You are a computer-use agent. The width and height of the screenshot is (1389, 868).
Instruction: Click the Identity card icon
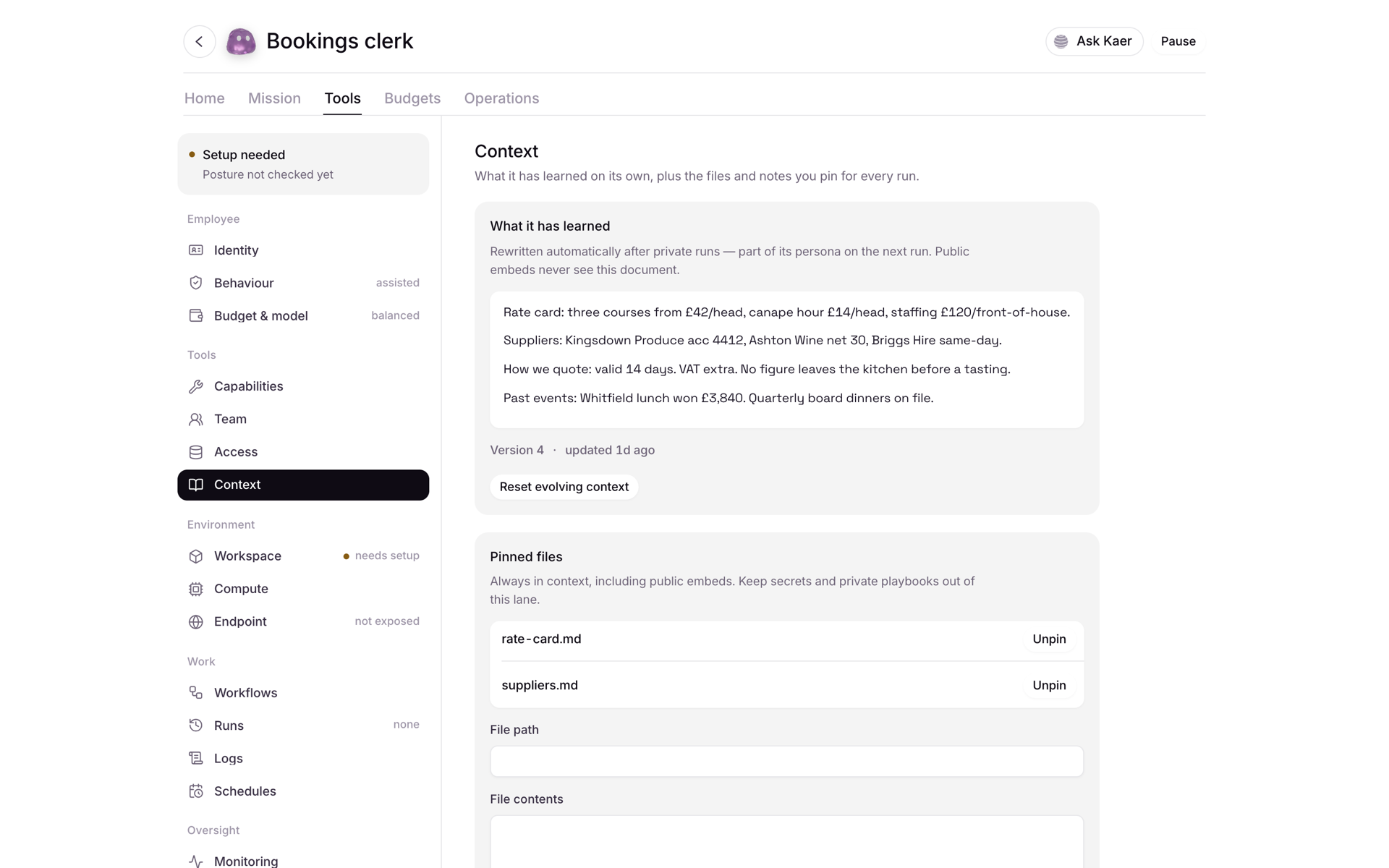(196, 250)
